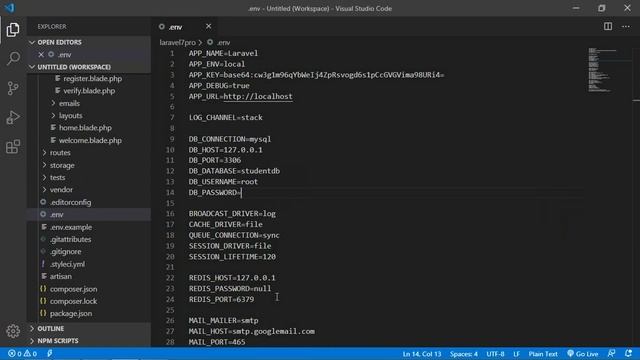This screenshot has height=360, width=640.
Task: Open welcome.blade.php file
Action: [x=90, y=140]
